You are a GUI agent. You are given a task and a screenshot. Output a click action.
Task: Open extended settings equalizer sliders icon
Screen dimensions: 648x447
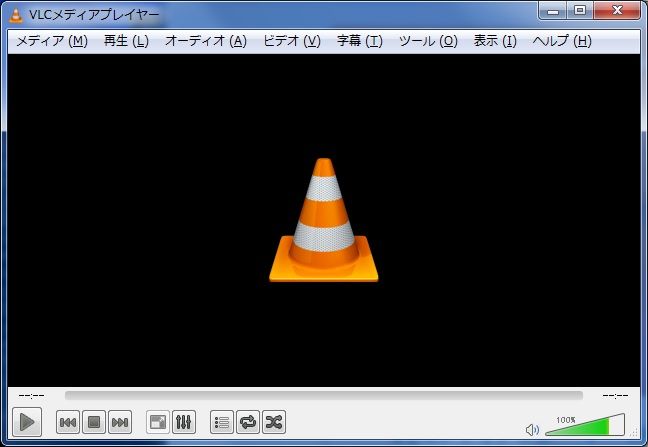coord(184,422)
